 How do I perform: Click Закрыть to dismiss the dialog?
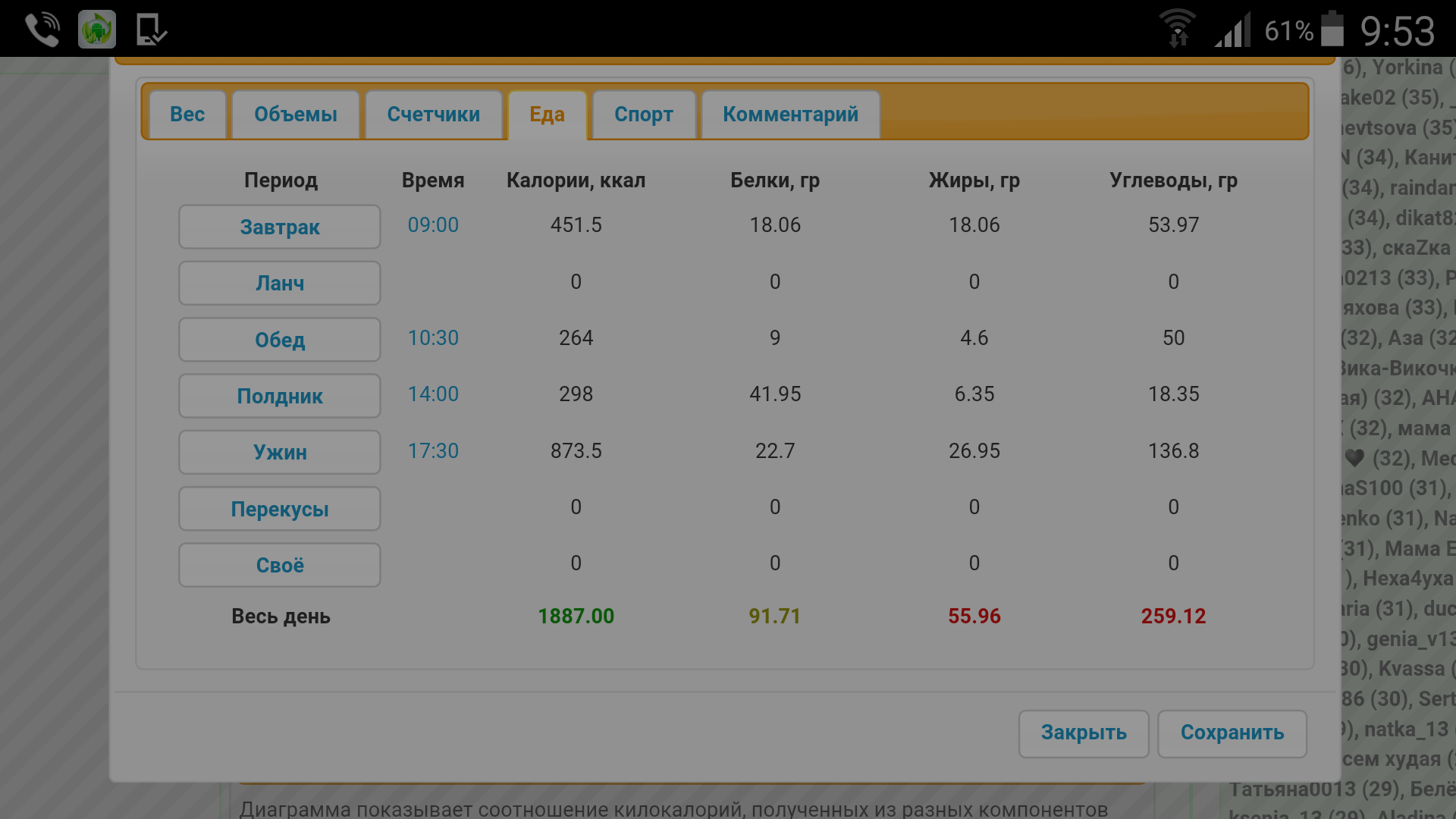point(1083,733)
